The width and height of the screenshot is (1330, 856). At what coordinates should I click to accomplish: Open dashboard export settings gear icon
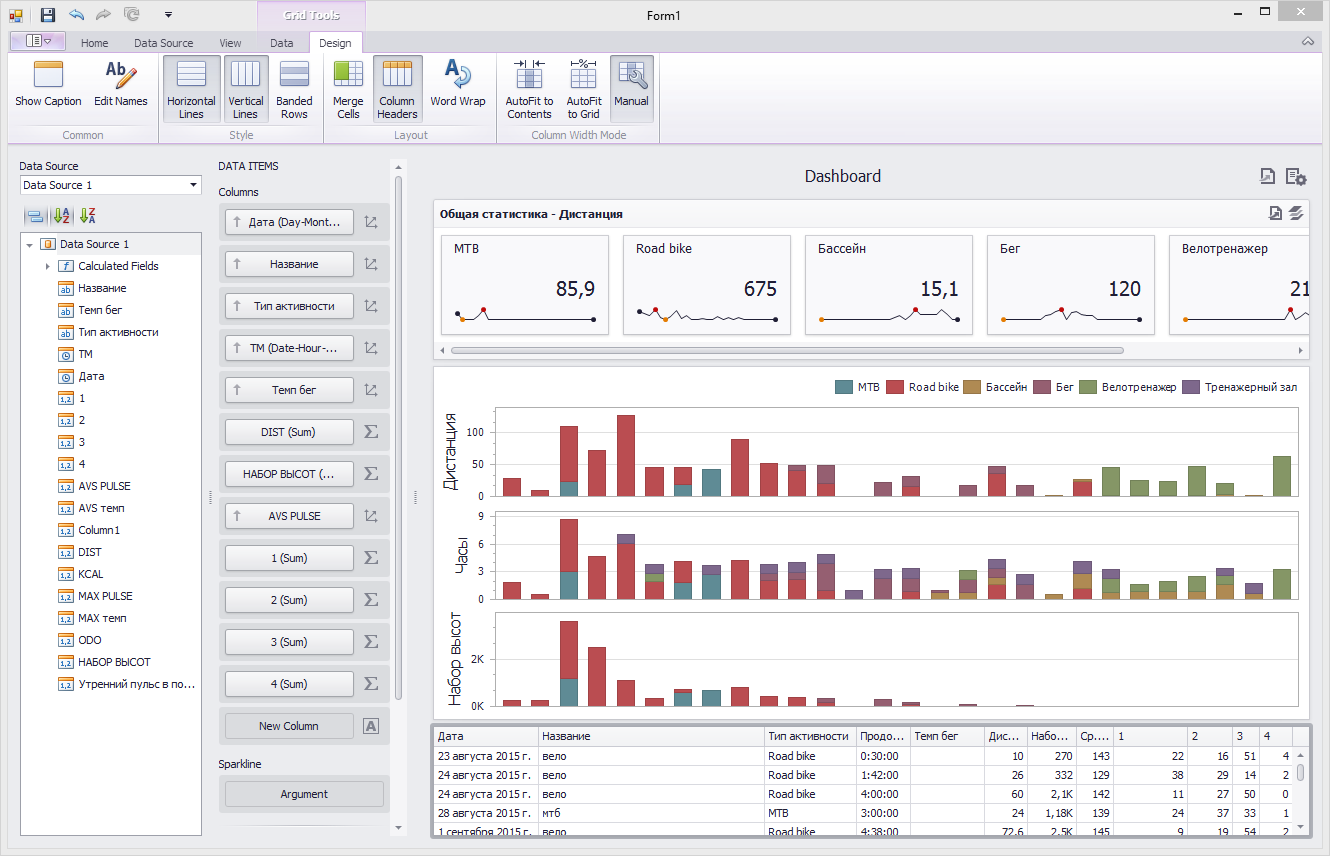[1296, 176]
